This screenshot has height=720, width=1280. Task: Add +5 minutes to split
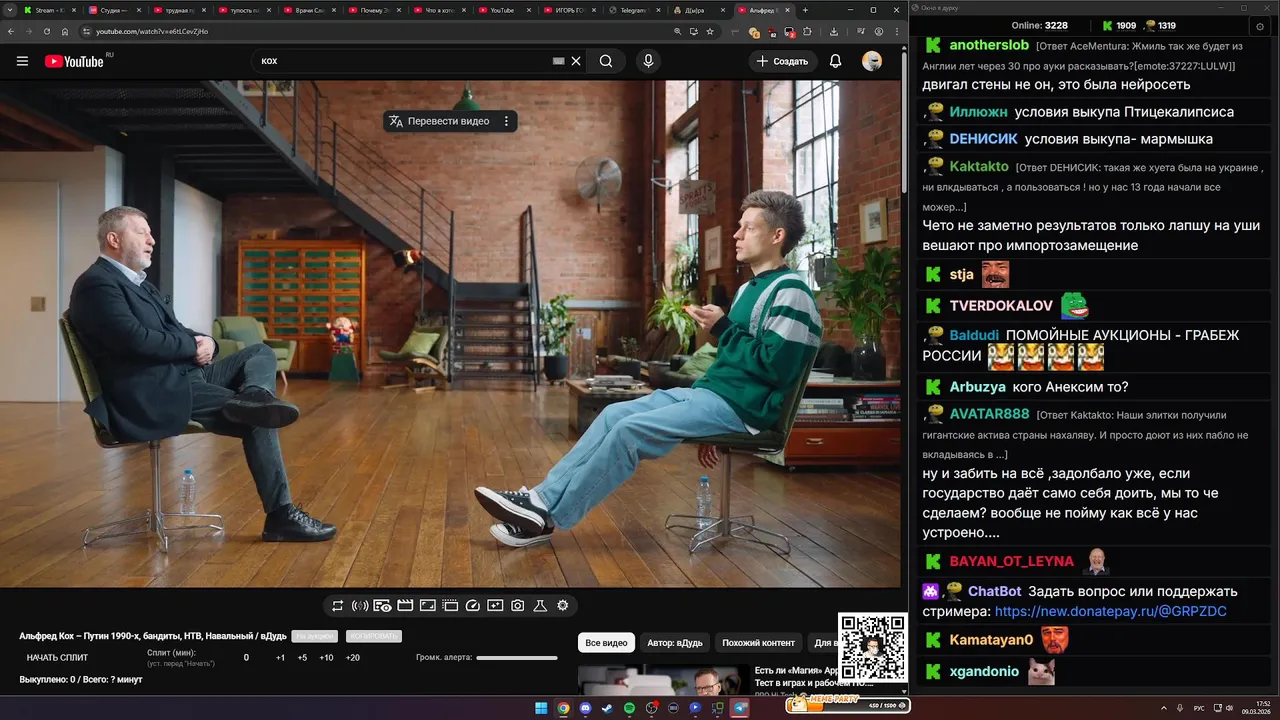[x=302, y=658]
